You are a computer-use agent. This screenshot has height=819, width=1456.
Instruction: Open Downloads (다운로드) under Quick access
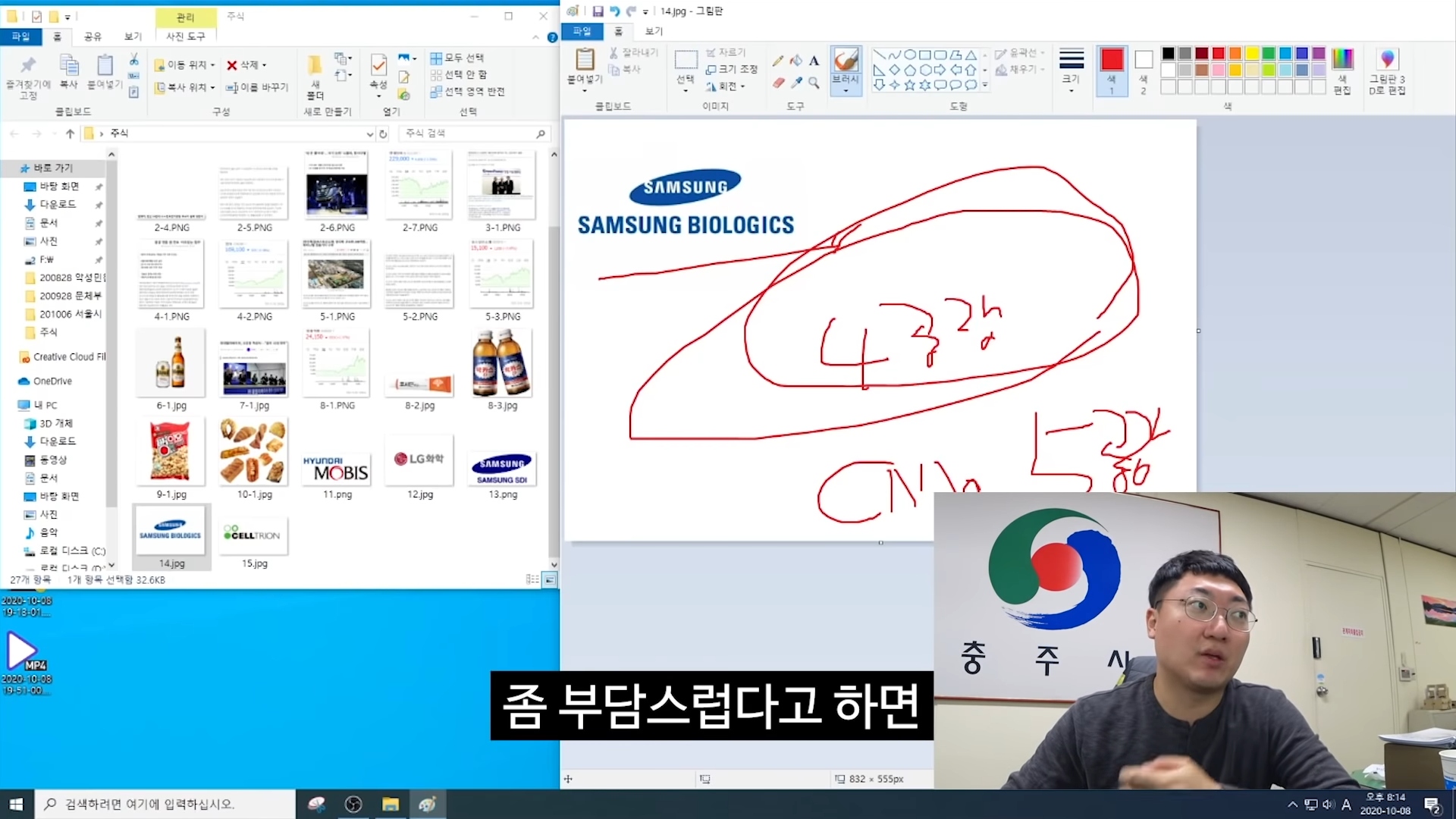[58, 205]
